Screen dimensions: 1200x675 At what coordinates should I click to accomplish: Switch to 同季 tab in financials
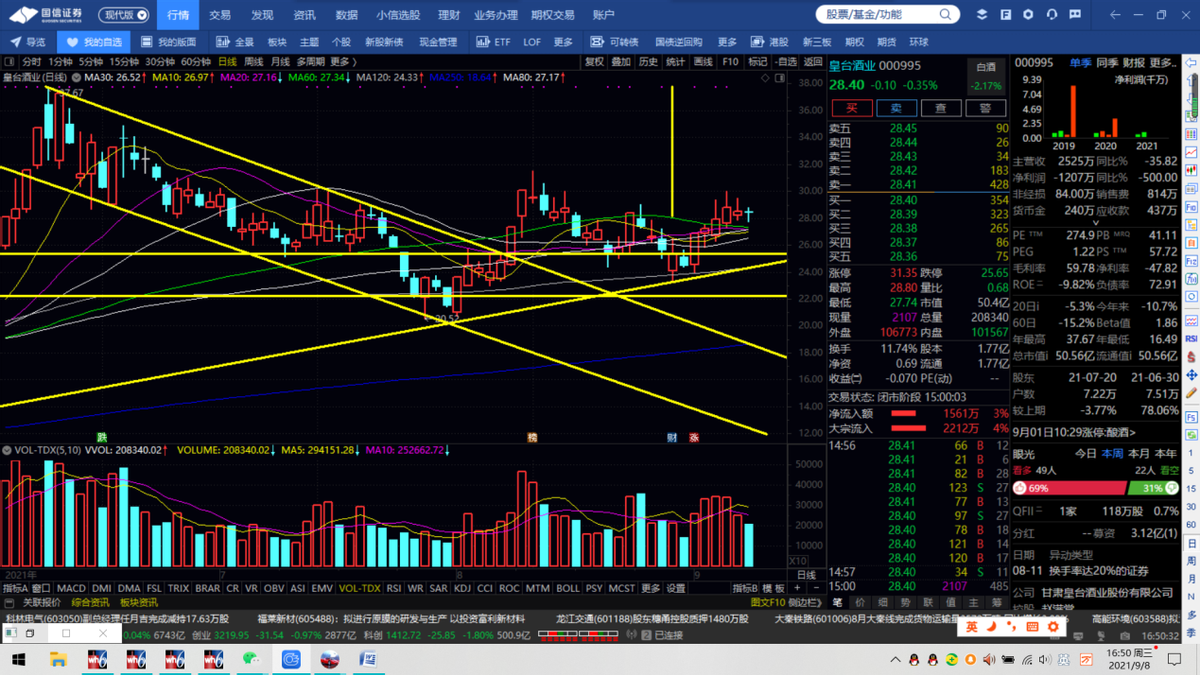click(x=1107, y=63)
